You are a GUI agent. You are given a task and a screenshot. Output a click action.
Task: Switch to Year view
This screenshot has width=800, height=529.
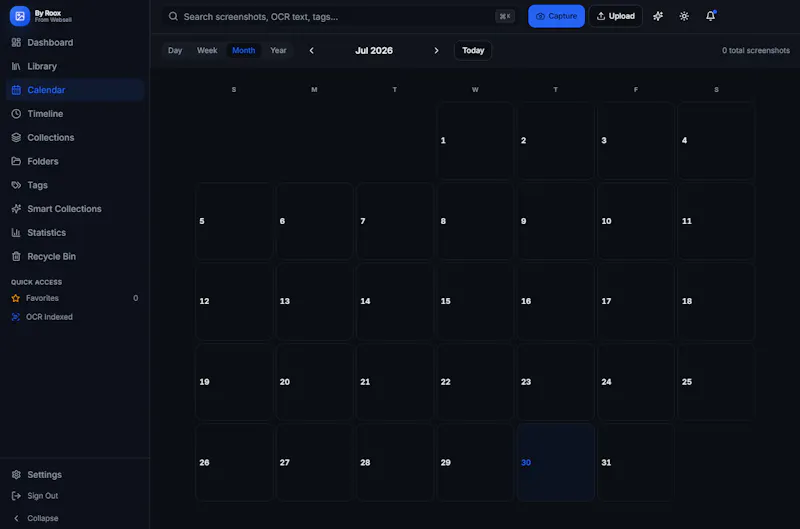278,51
